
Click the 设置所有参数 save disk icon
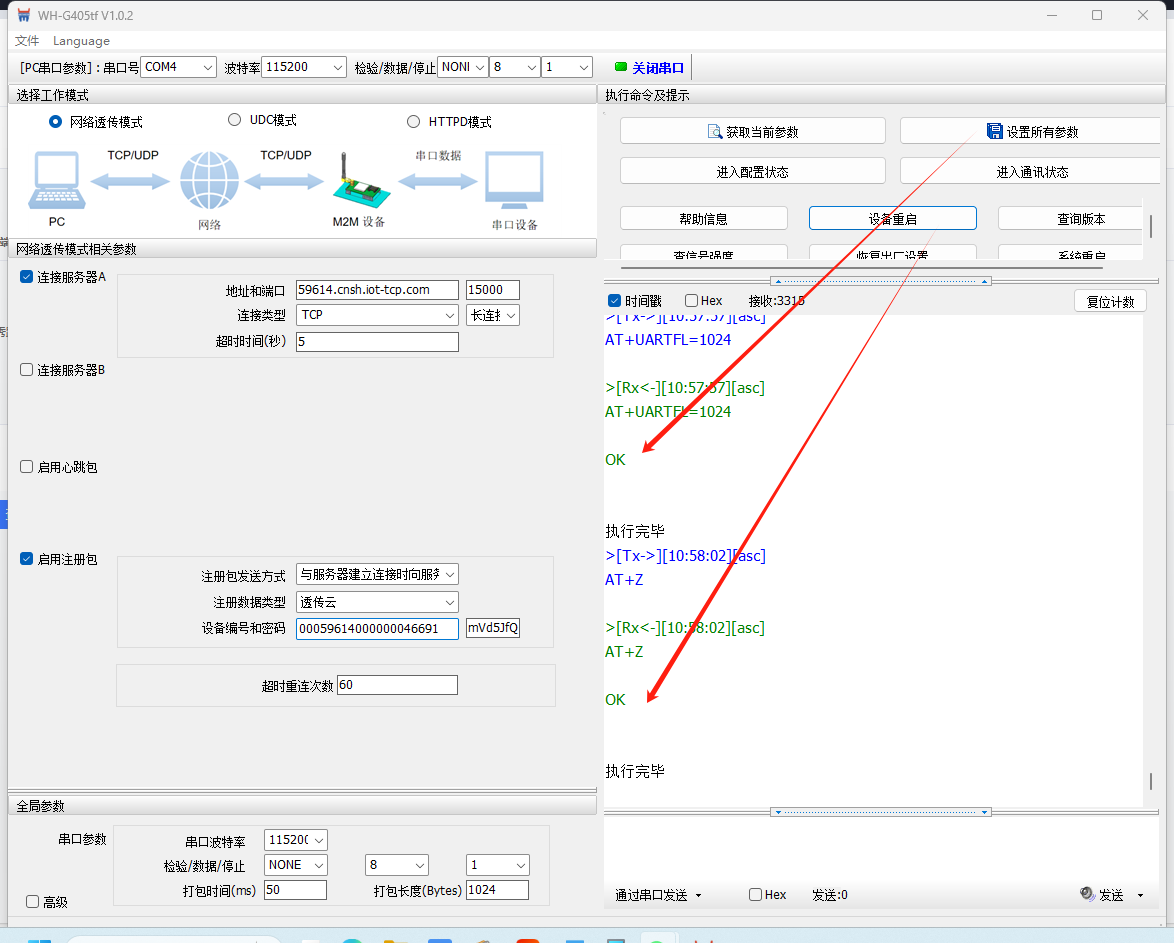click(994, 132)
